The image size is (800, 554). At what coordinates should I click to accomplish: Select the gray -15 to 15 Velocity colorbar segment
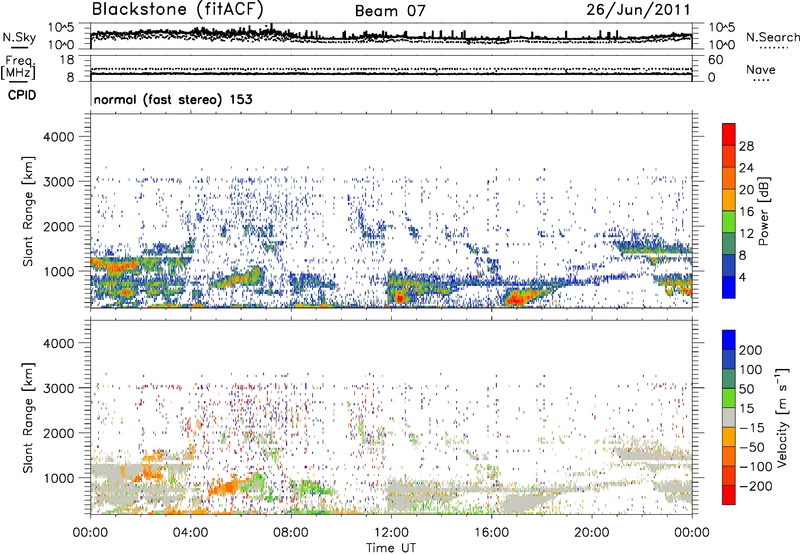(729, 417)
